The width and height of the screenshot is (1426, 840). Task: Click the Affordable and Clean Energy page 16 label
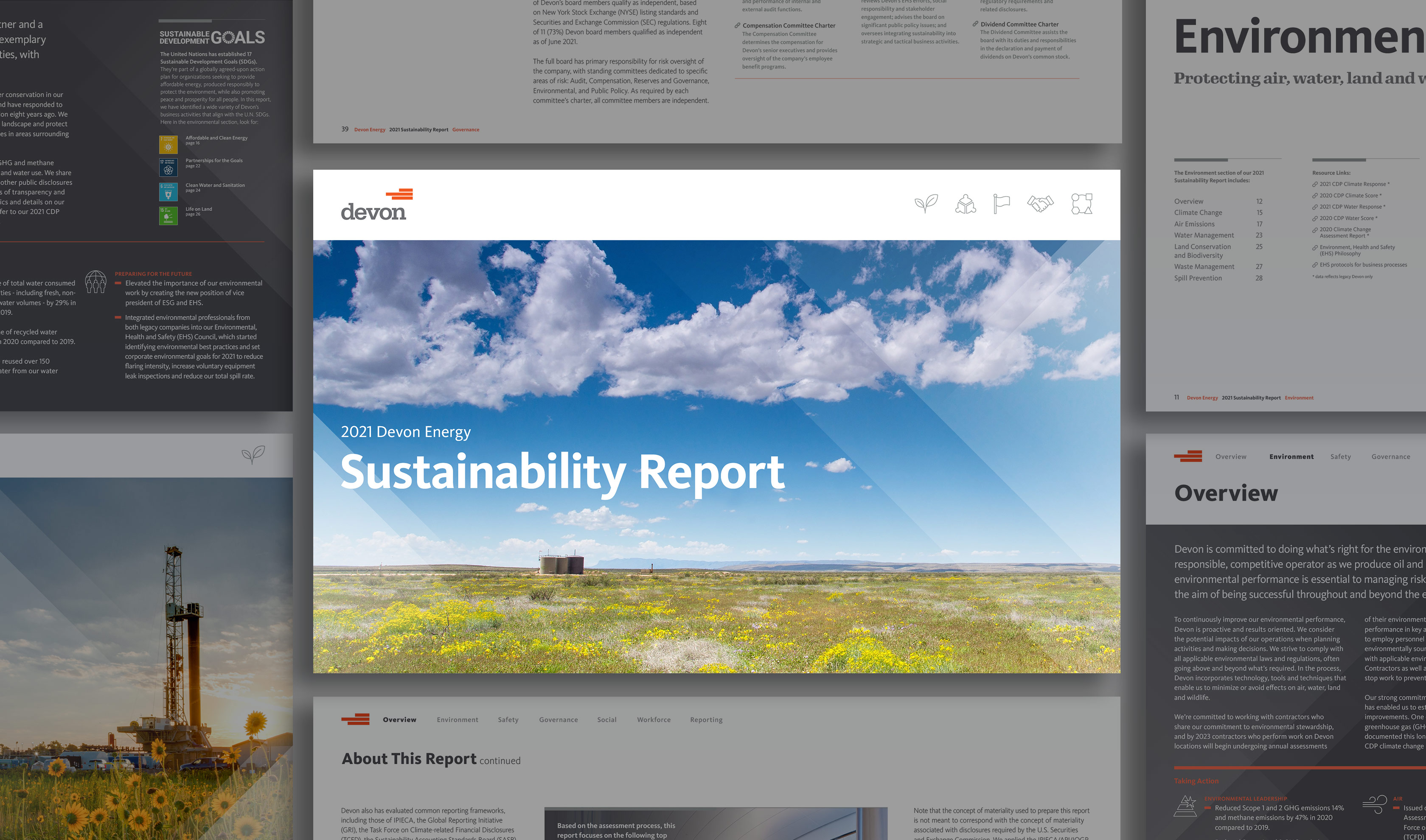click(x=216, y=140)
